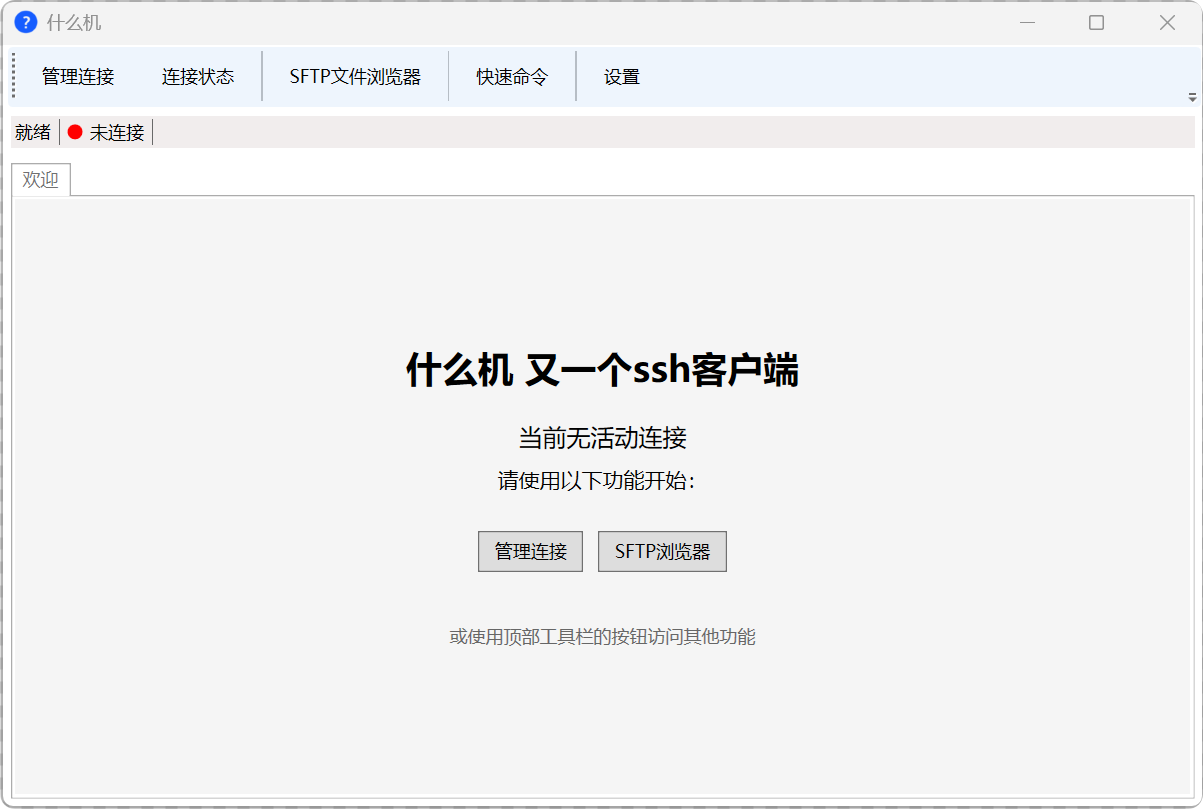The width and height of the screenshot is (1203, 809).
Task: Open 快速命令 in the toolbar
Action: (x=511, y=75)
